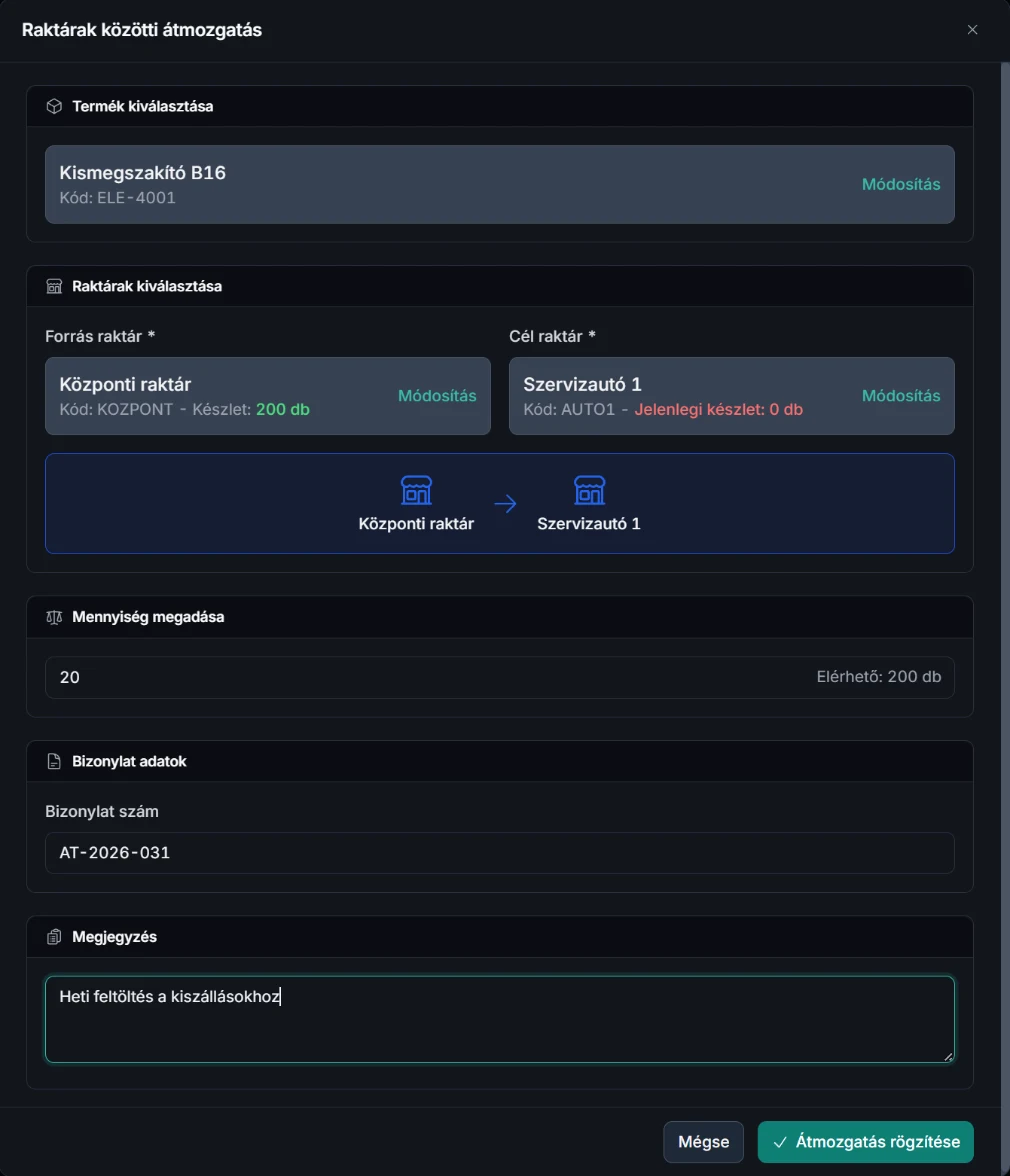The image size is (1010, 1176).
Task: Click the document icon beside Bizonylat adatok
Action: (x=54, y=761)
